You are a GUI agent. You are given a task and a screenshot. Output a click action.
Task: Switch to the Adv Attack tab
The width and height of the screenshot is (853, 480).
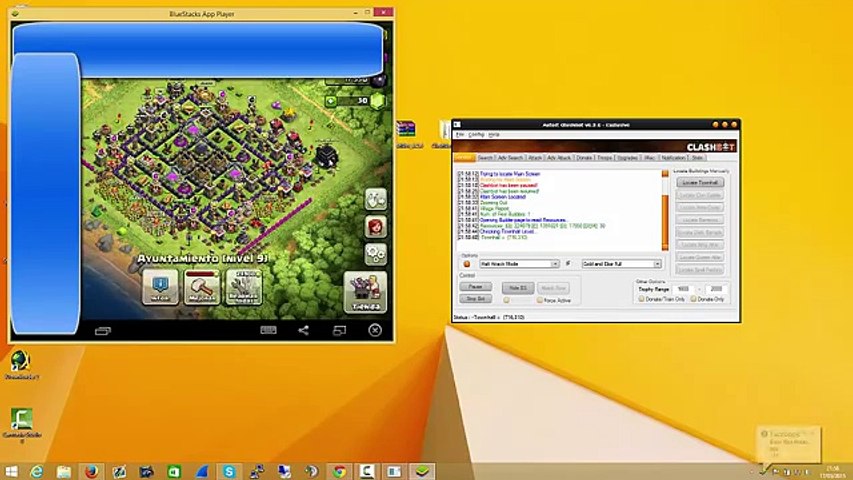[559, 158]
